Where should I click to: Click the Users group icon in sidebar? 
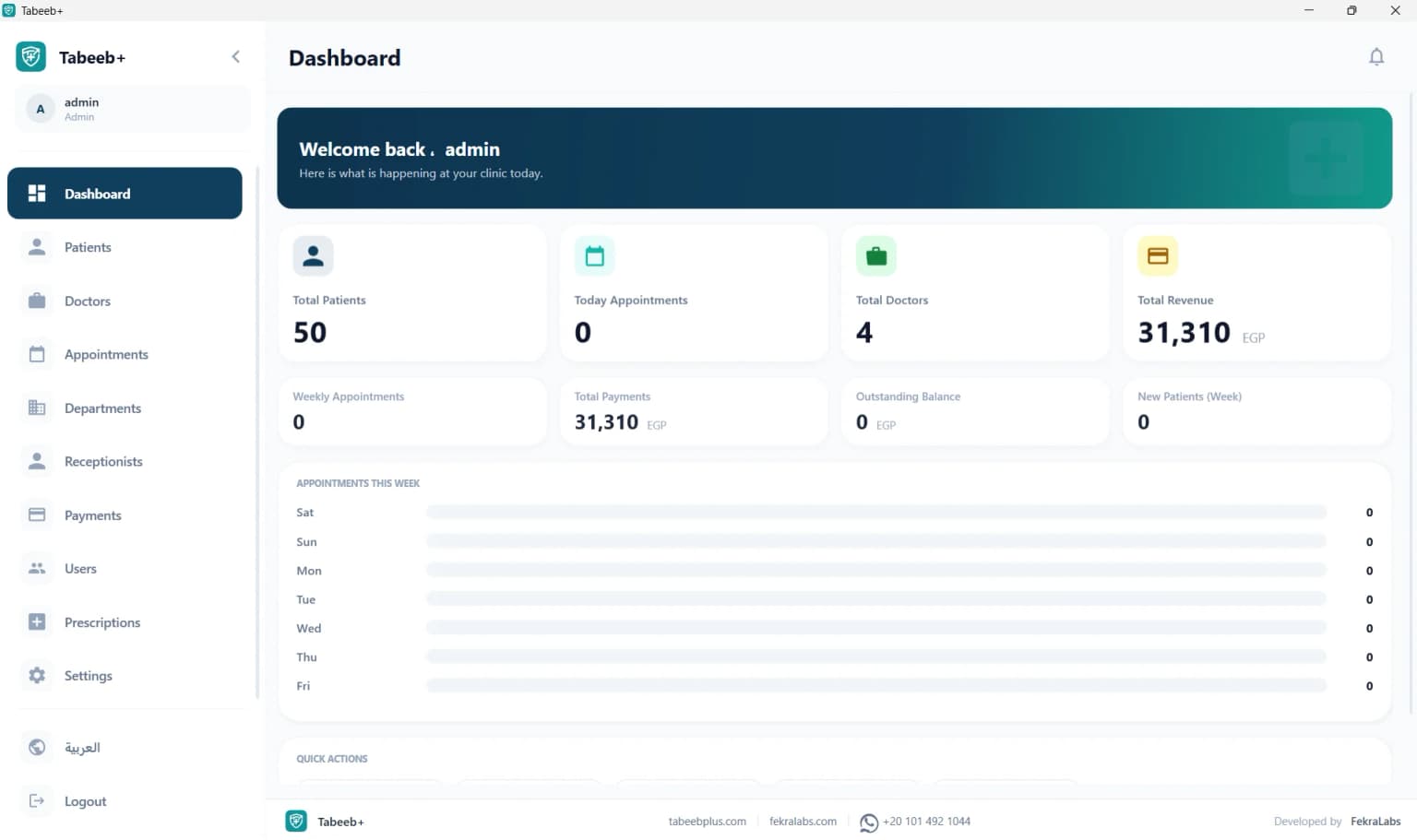[37, 568]
